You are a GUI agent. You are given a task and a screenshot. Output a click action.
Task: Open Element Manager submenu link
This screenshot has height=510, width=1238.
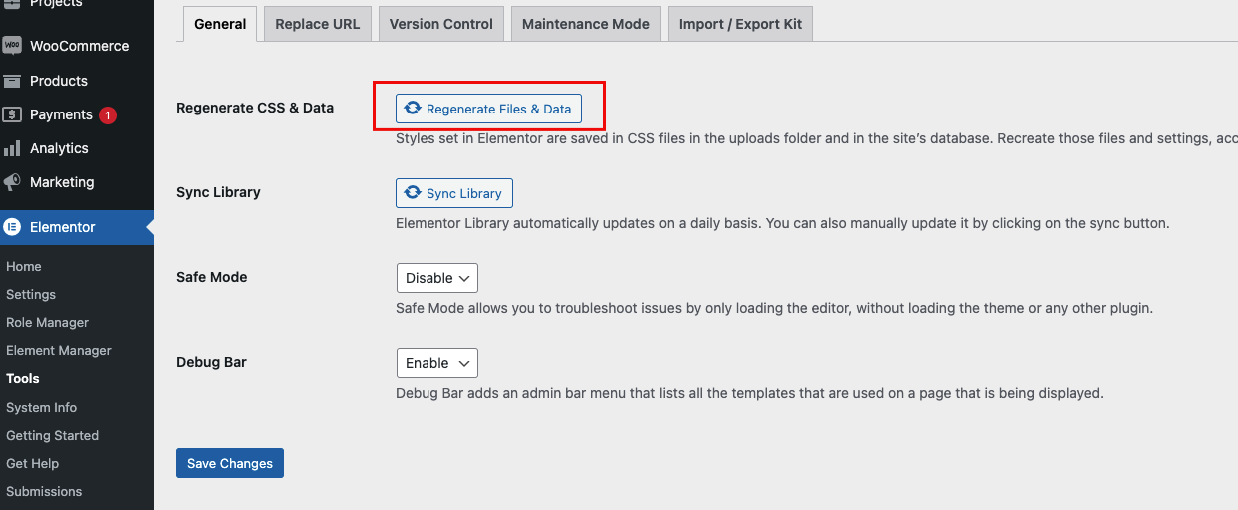[x=59, y=351]
